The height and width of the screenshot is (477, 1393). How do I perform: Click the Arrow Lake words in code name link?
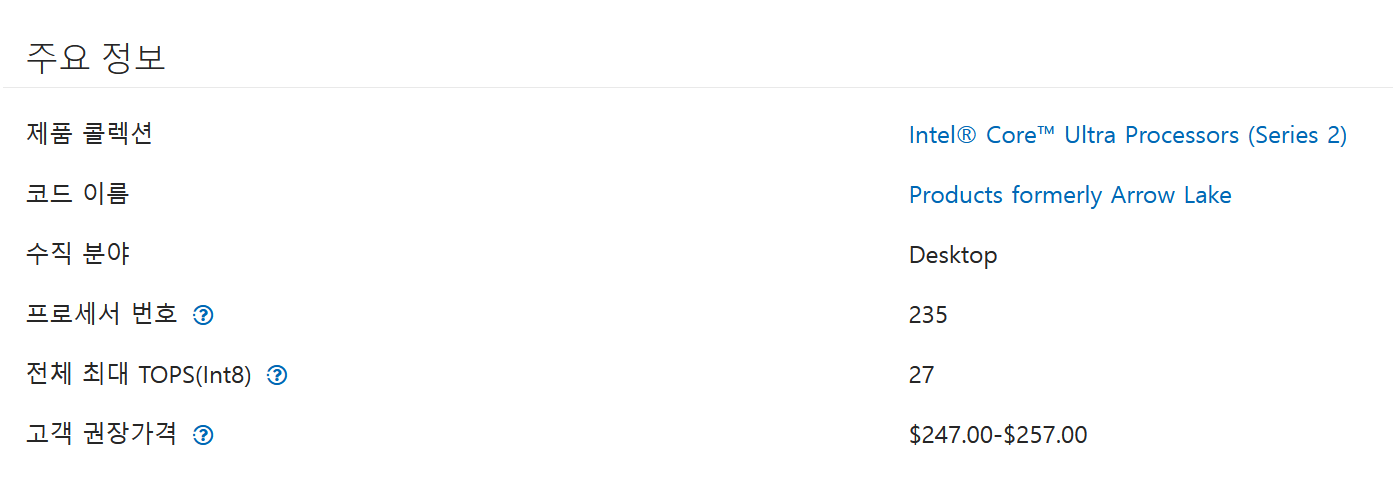[1171, 195]
